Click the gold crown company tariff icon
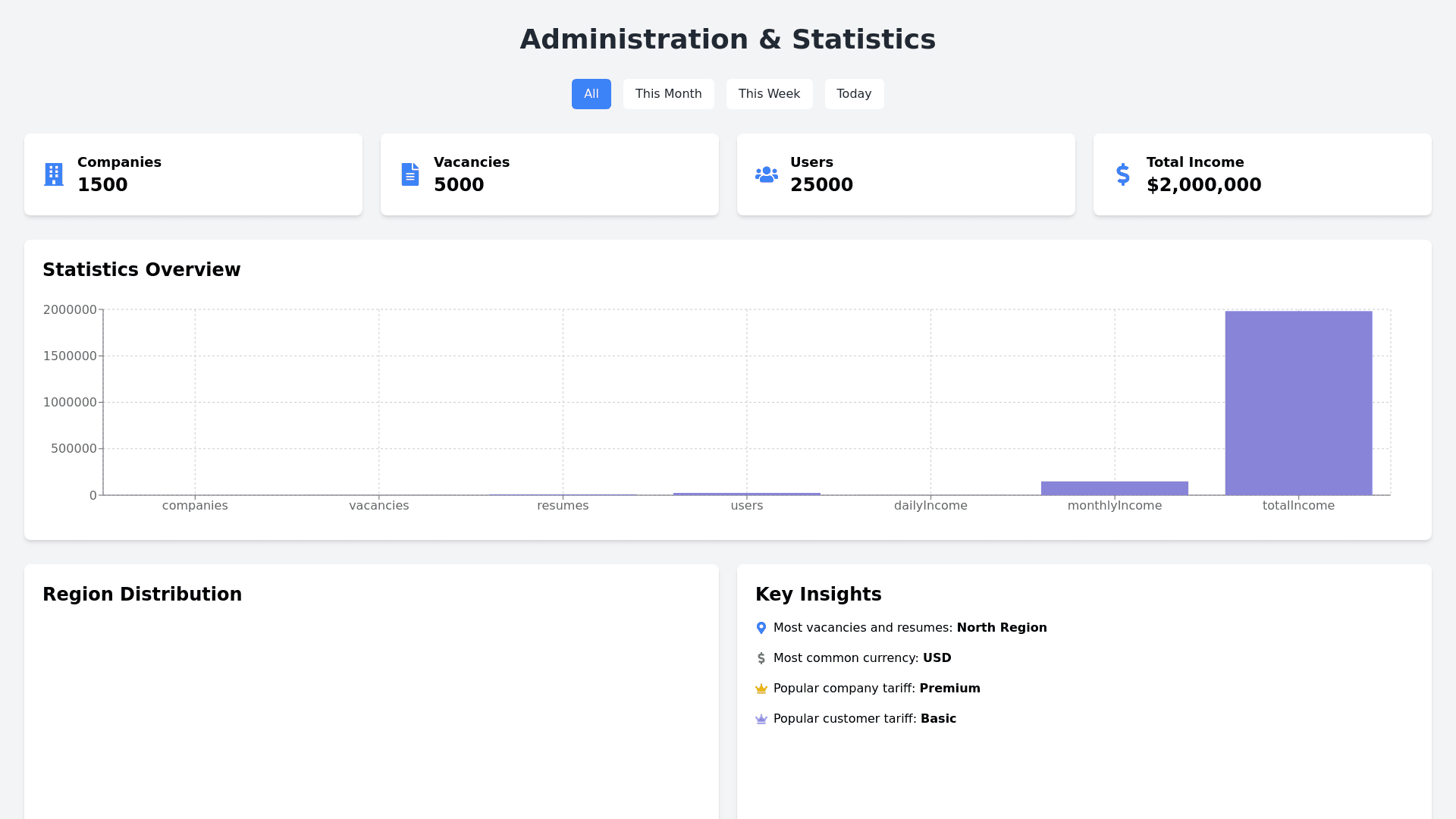The image size is (1456, 819). pos(761,689)
